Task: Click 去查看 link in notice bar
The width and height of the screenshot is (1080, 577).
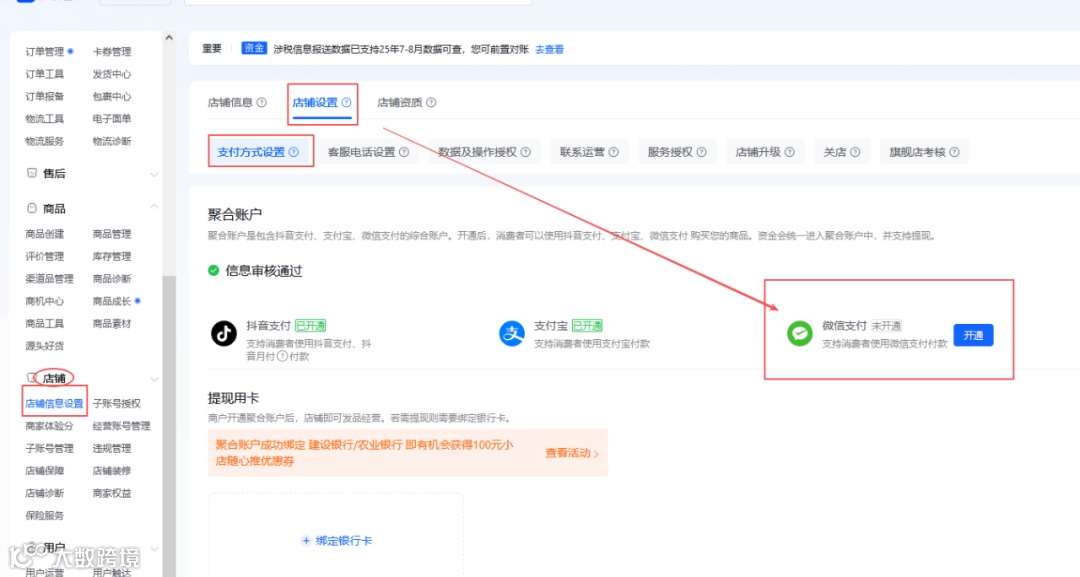Action: tap(550, 50)
